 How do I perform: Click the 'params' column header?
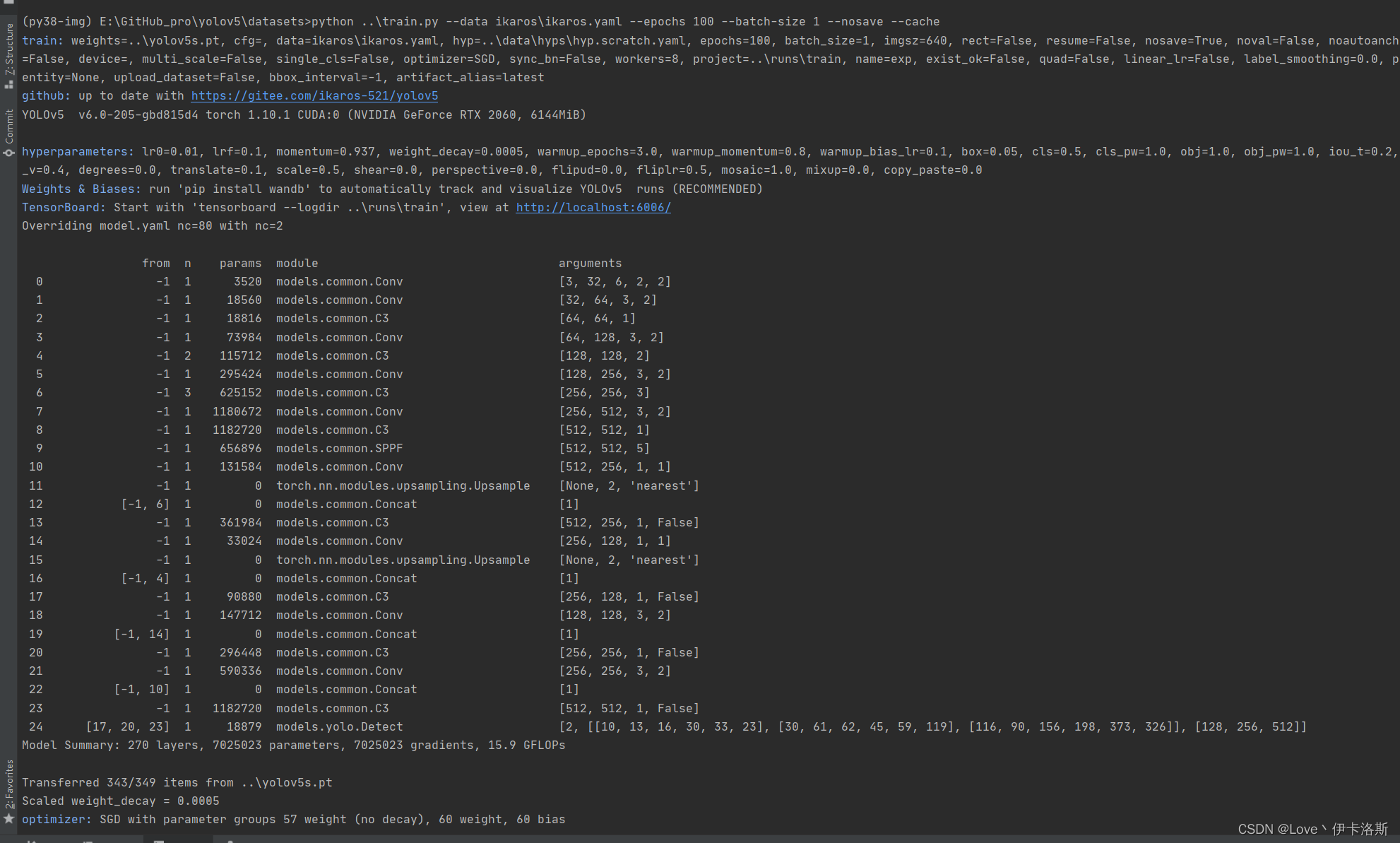[240, 264]
